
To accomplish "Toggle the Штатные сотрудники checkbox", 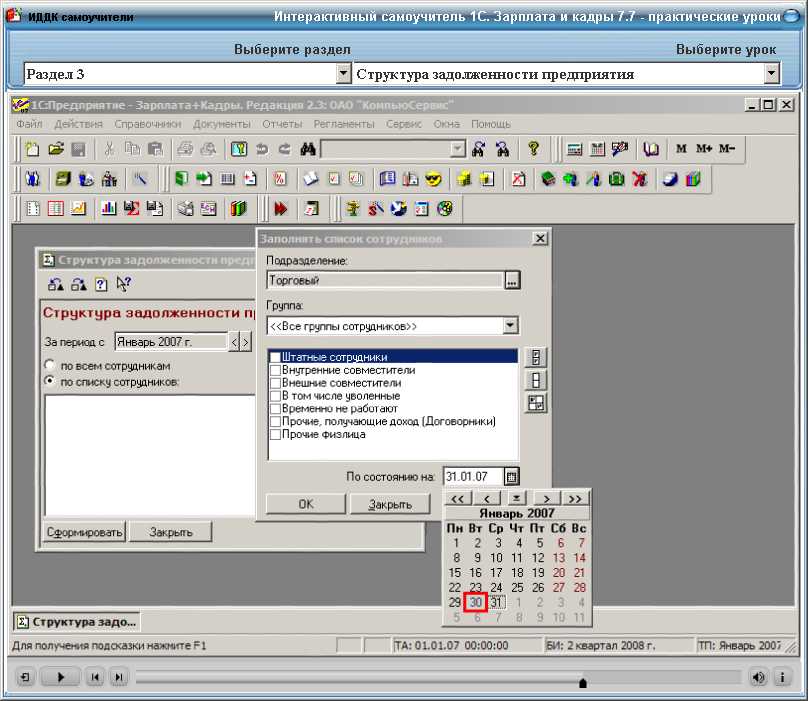I will (275, 357).
